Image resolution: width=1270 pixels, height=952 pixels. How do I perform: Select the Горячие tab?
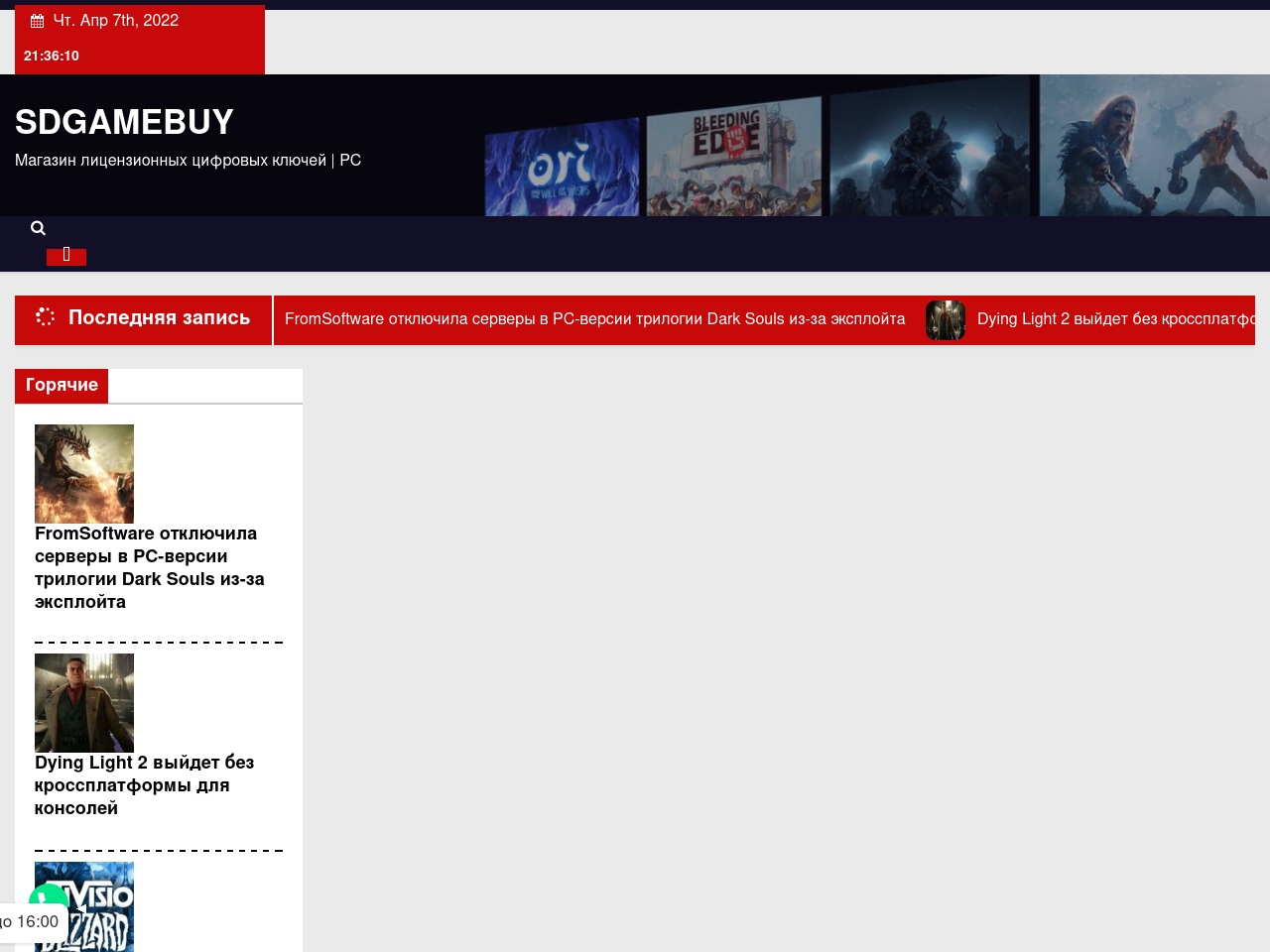tap(62, 386)
